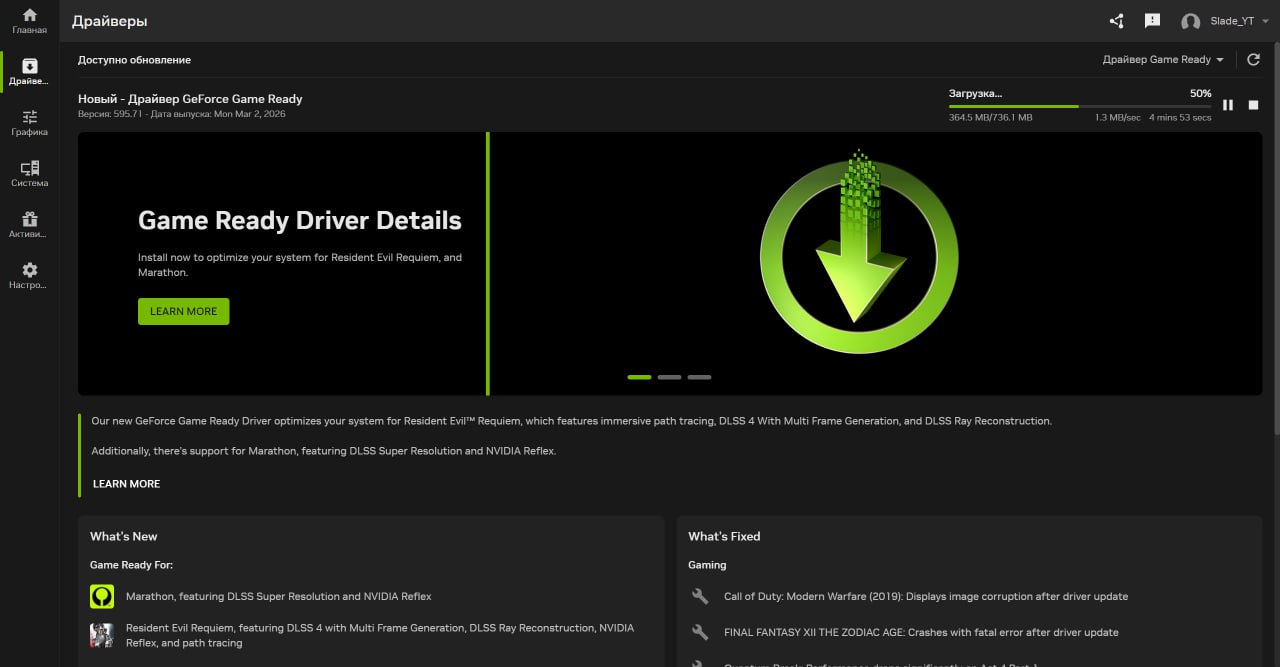Open the Система sidebar icon

(x=30, y=173)
